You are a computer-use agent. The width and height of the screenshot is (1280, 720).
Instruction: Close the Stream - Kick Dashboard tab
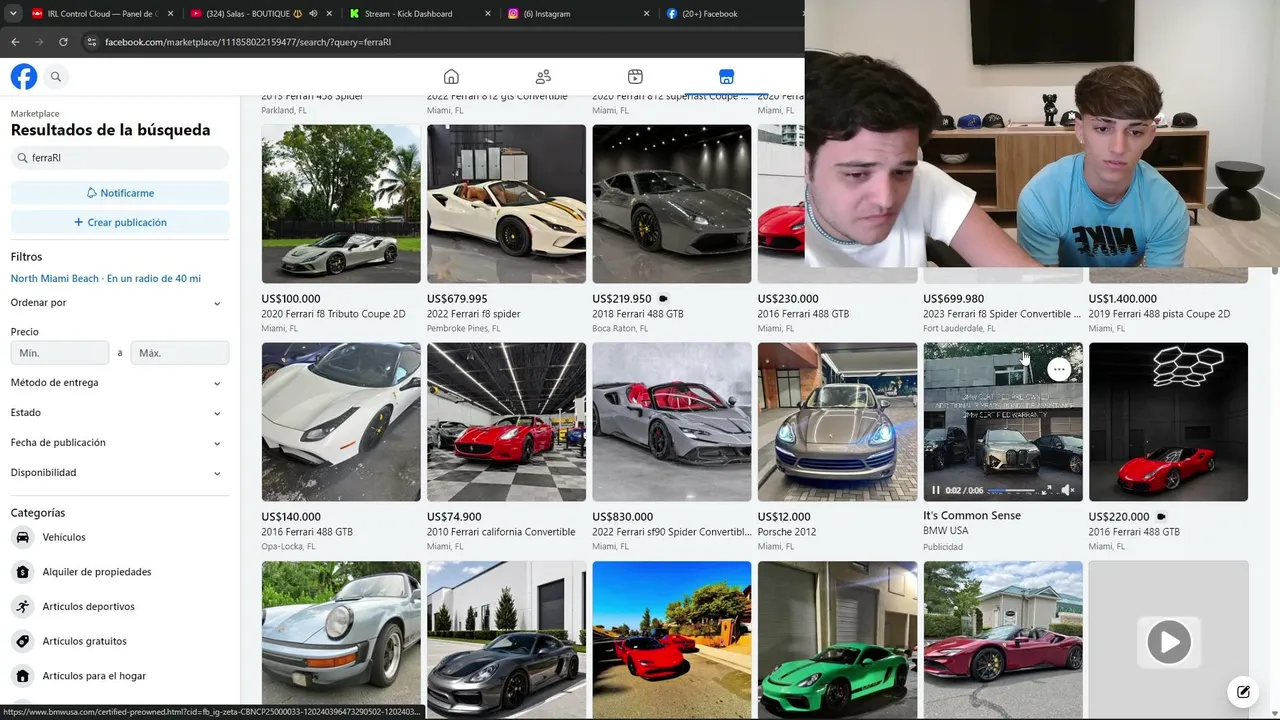coord(488,14)
